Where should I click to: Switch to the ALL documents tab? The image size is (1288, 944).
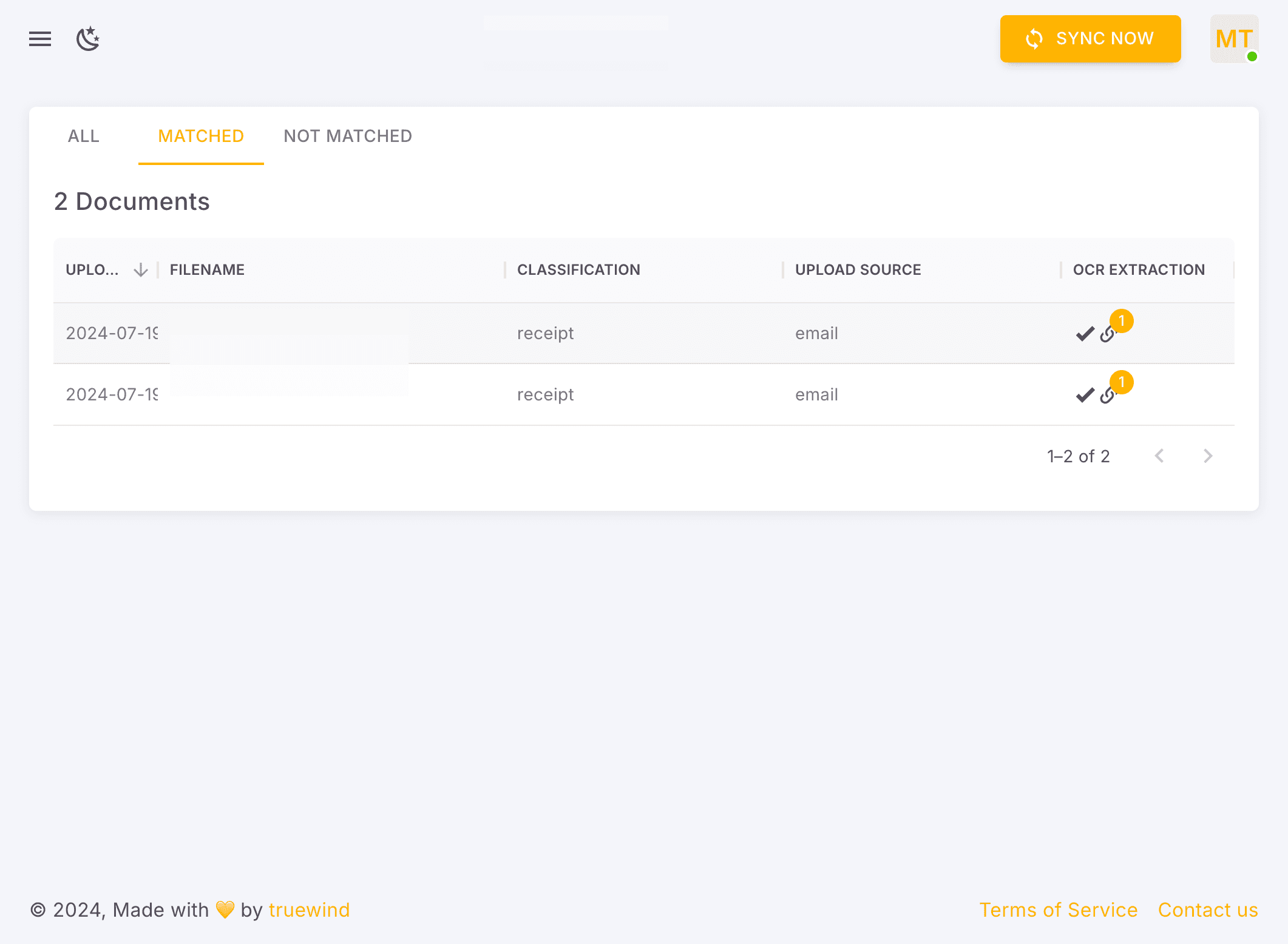83,136
